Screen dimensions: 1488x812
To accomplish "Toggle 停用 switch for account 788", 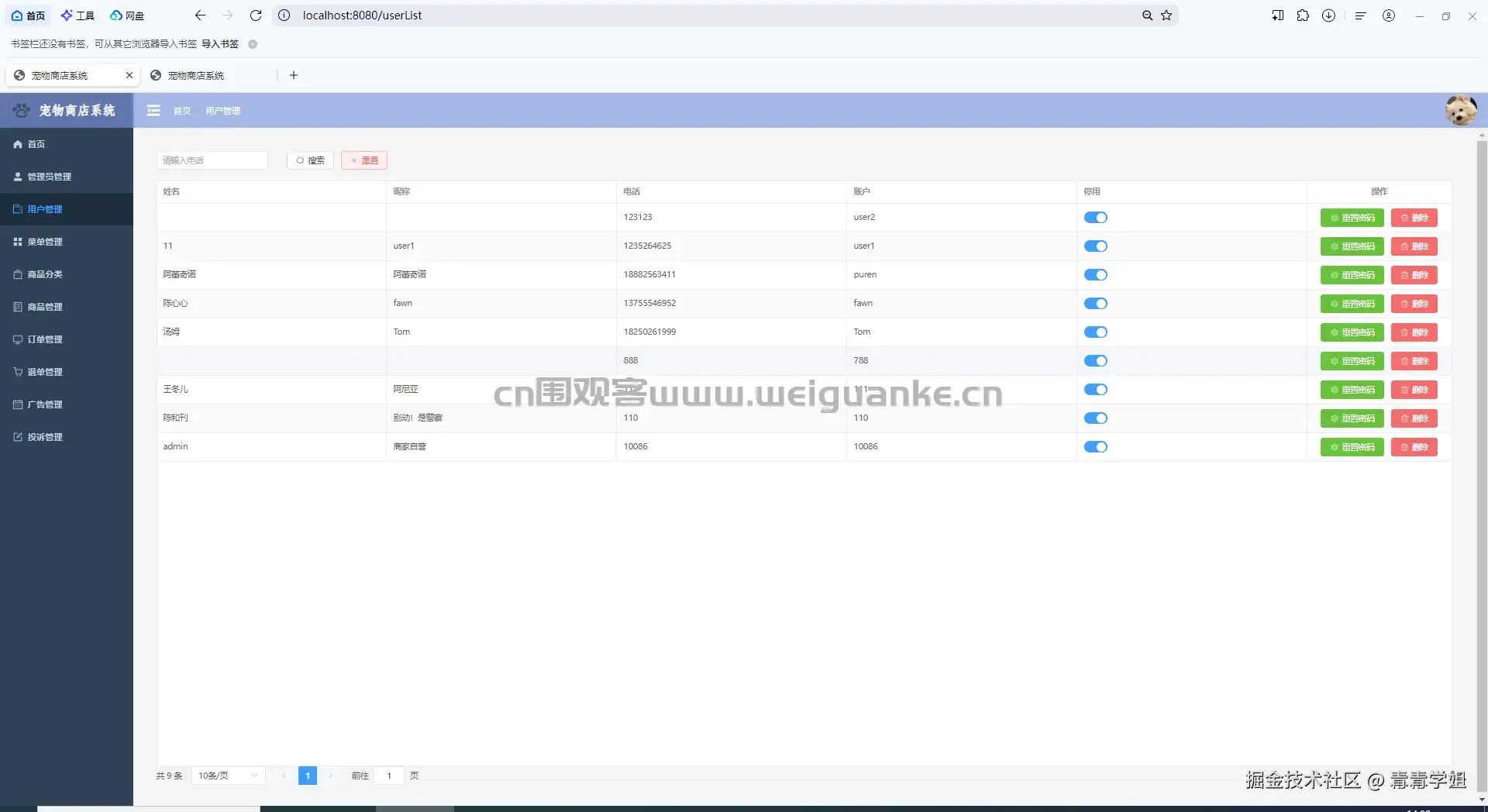I will 1096,361.
